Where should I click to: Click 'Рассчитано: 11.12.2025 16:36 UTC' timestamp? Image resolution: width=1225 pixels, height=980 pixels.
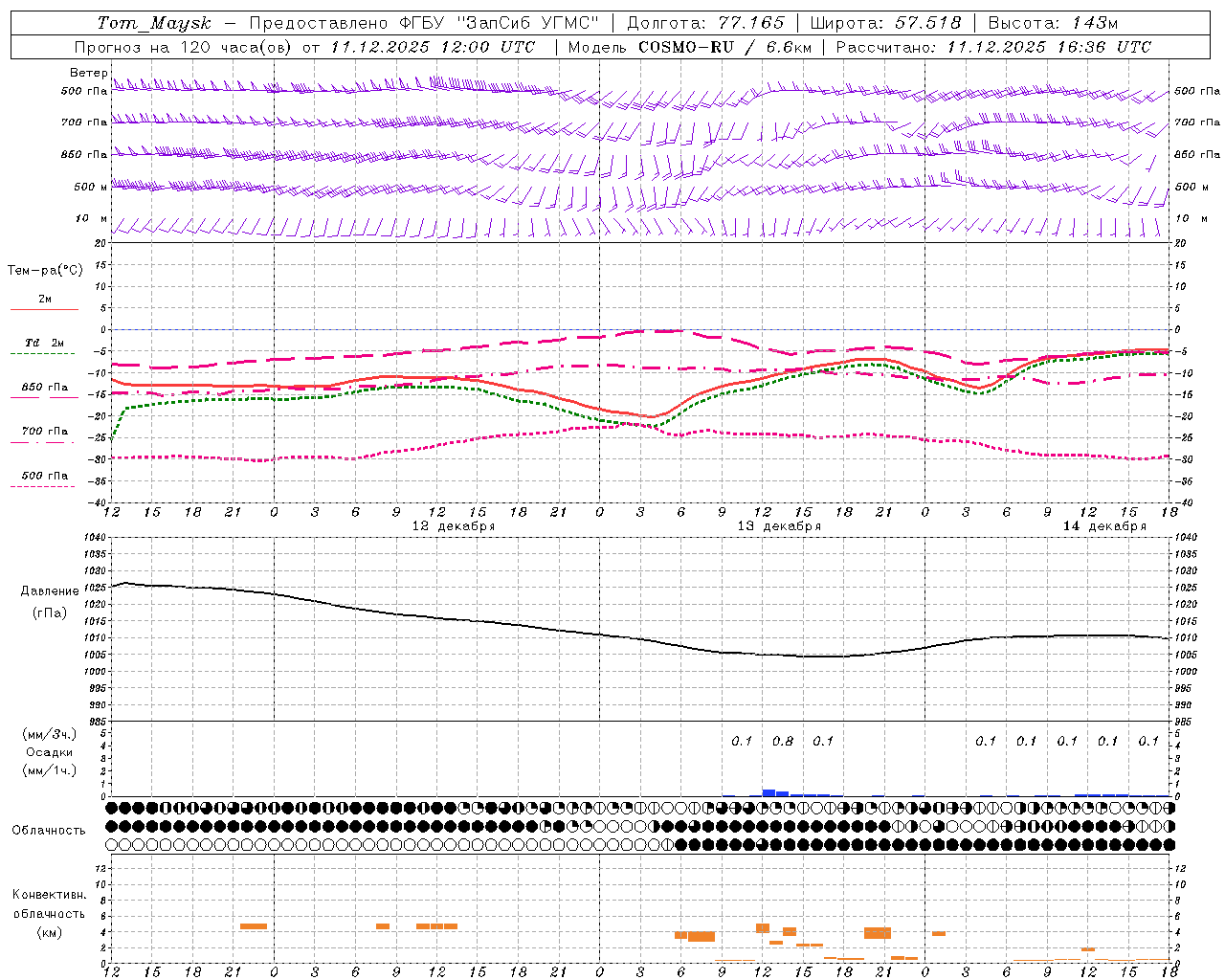point(993,47)
